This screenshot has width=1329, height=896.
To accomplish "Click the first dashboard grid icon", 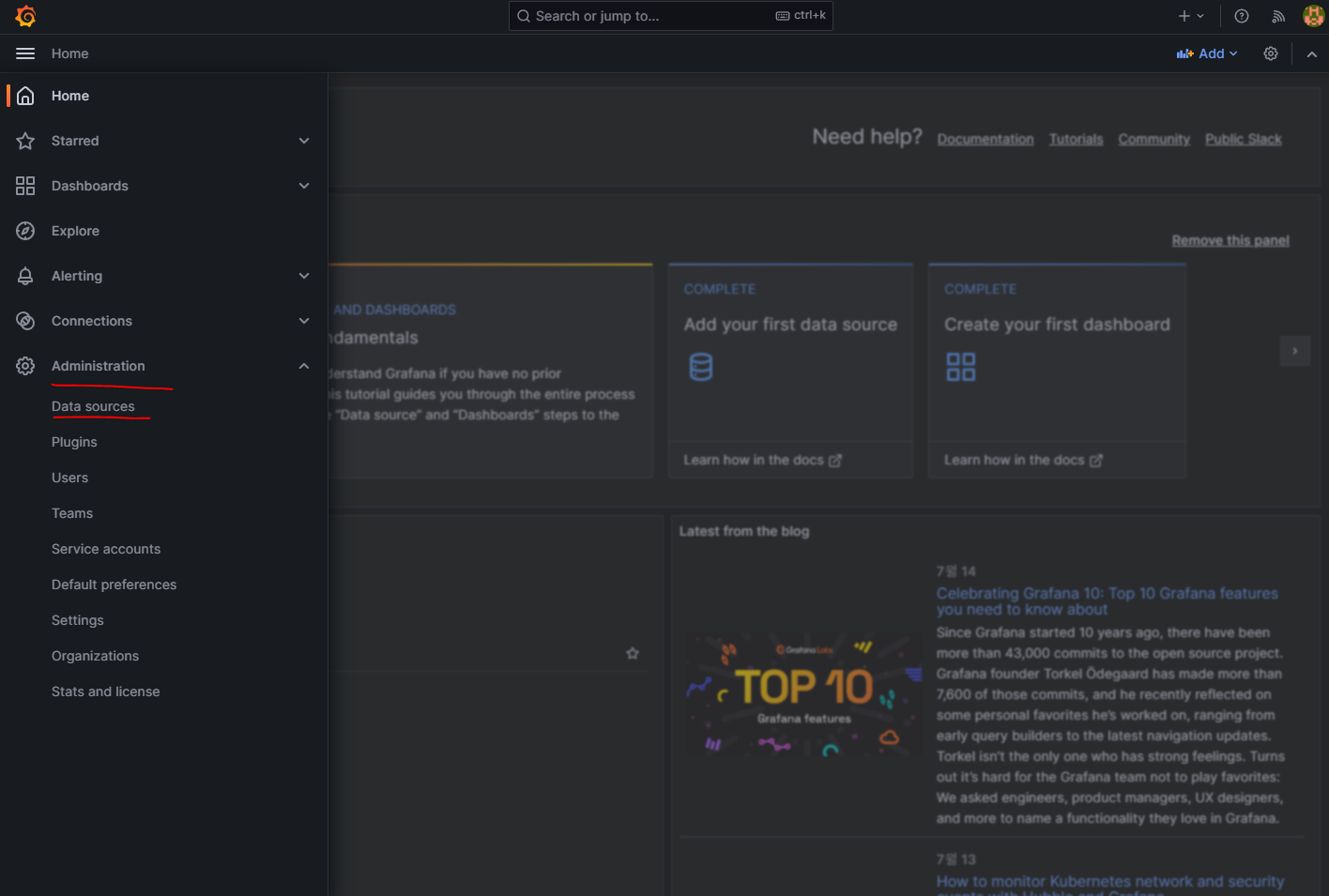I will click(x=961, y=367).
